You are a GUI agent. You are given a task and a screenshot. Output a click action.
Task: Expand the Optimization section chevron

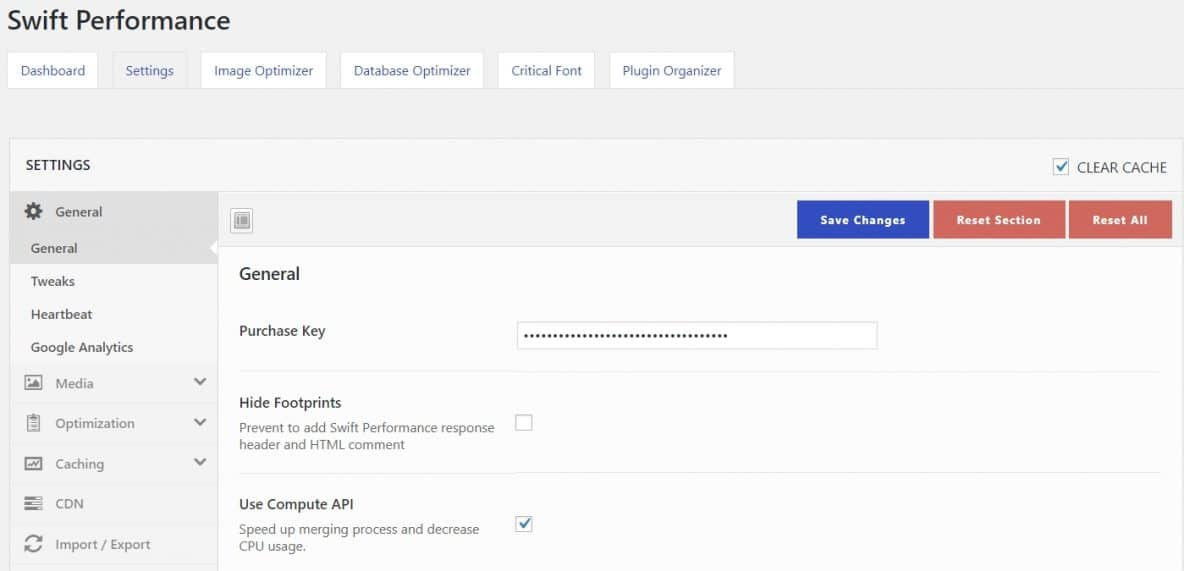point(200,422)
